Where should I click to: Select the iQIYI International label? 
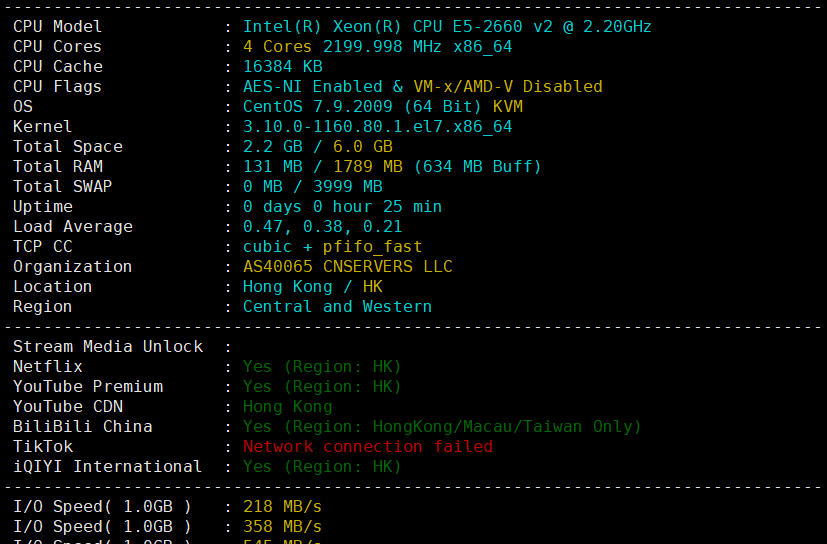107,467
